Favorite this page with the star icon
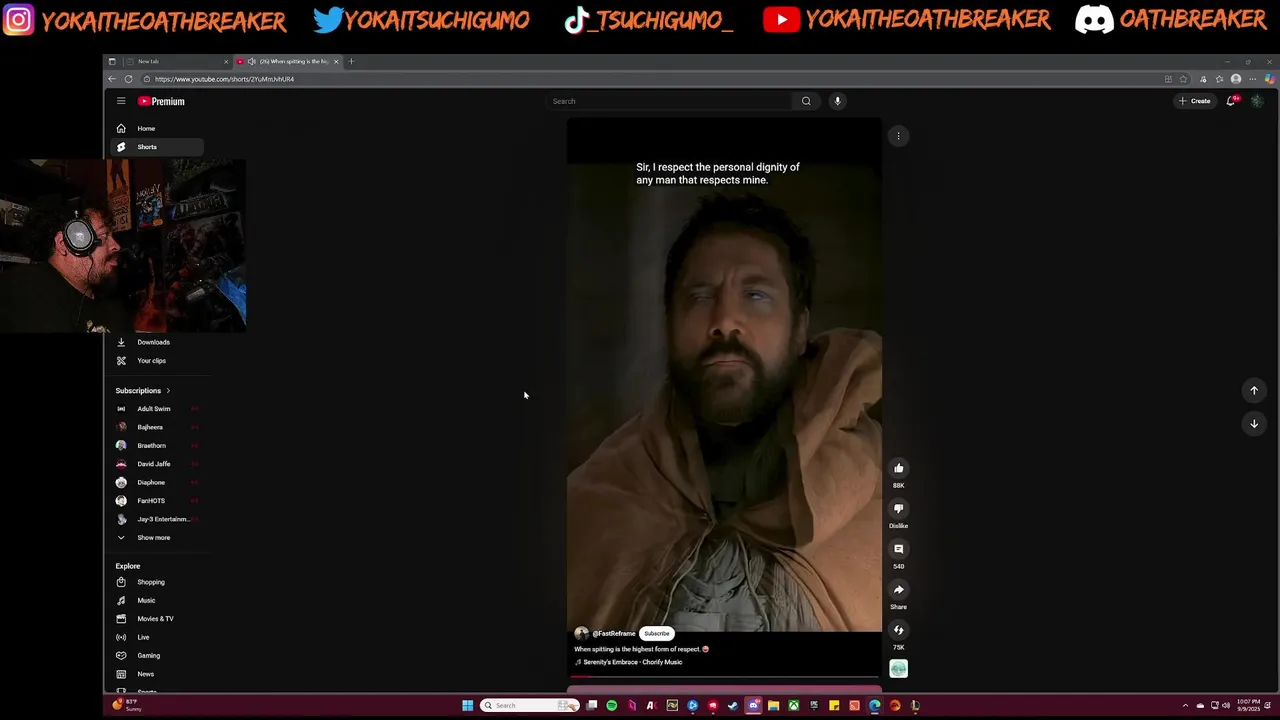Screen dimensions: 1280x720 coord(1184,79)
